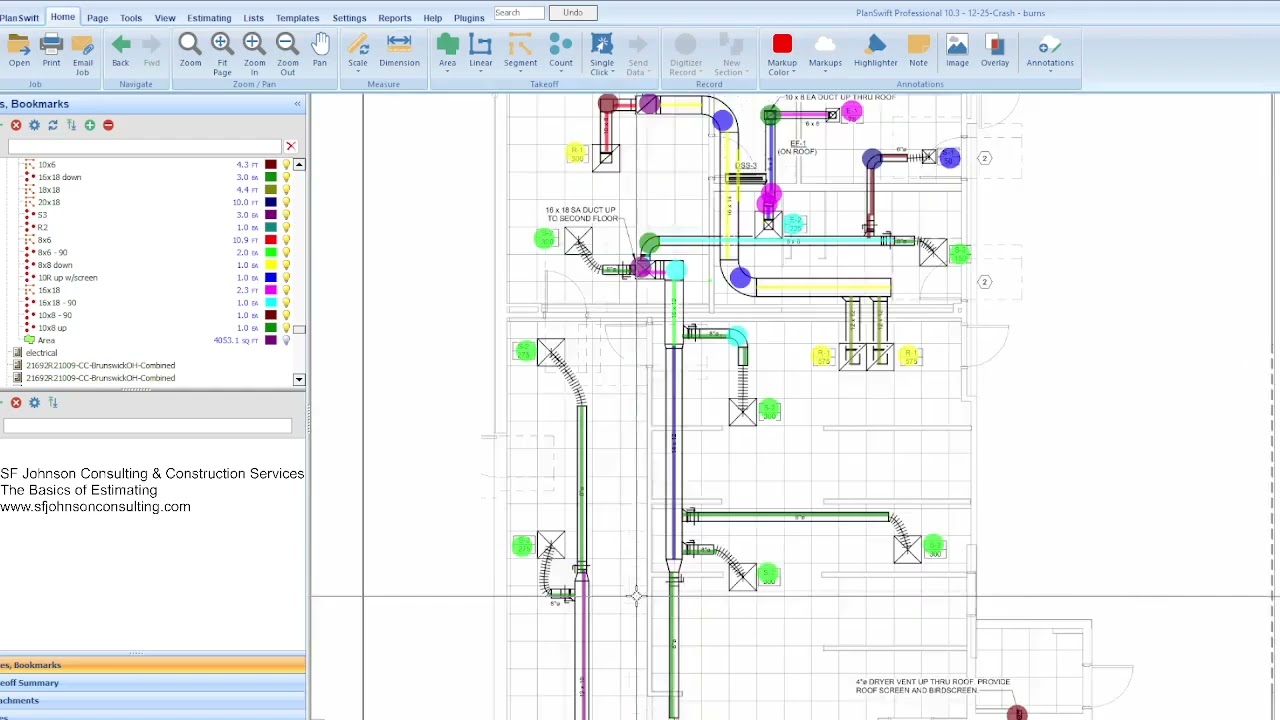Toggle visibility bulb for S3 item
This screenshot has height=720, width=1280.
click(x=286, y=215)
